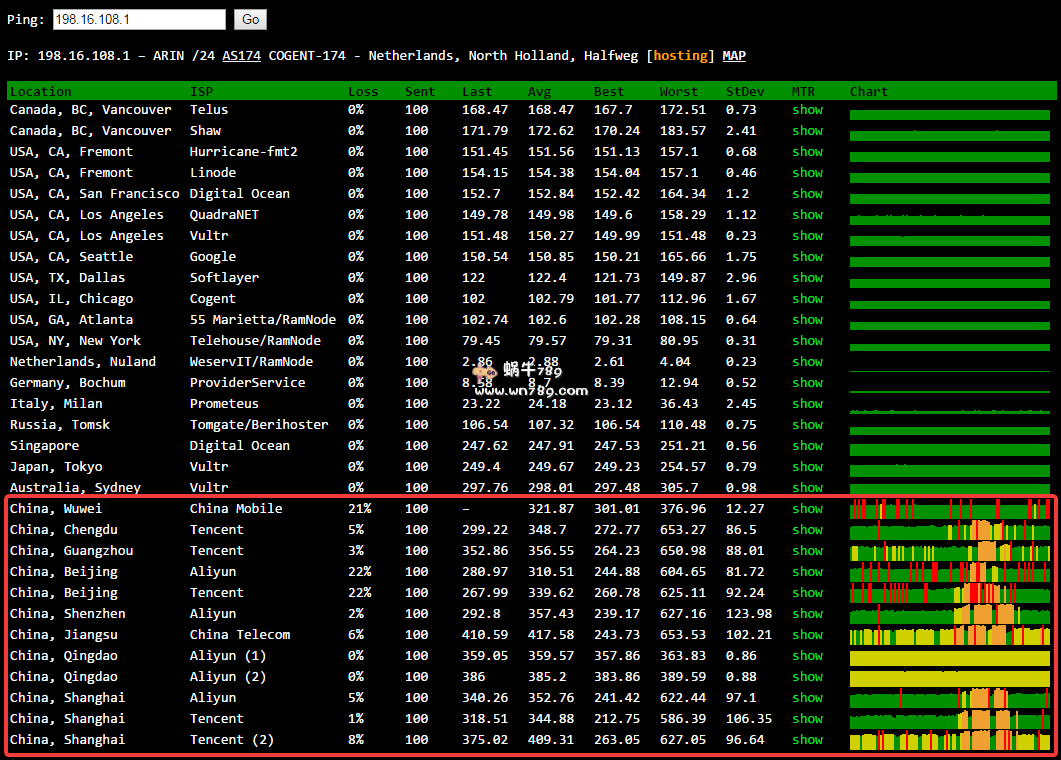1061x760 pixels.
Task: Click the Go button to start ping test
Action: (x=250, y=18)
